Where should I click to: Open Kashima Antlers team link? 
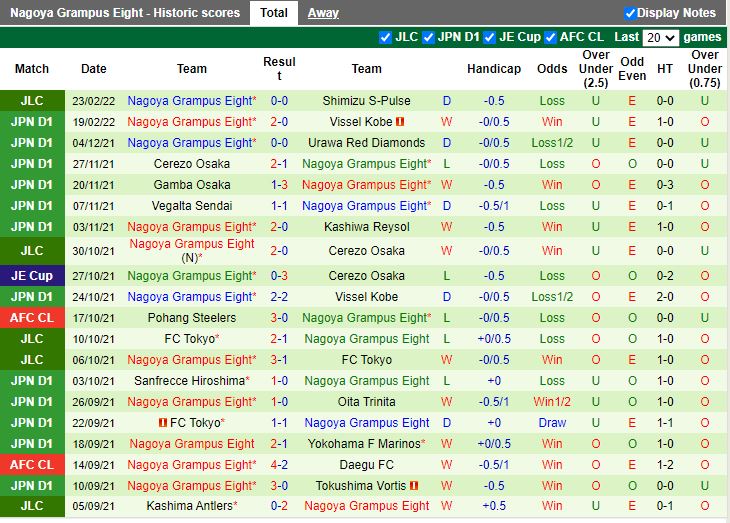click(189, 506)
